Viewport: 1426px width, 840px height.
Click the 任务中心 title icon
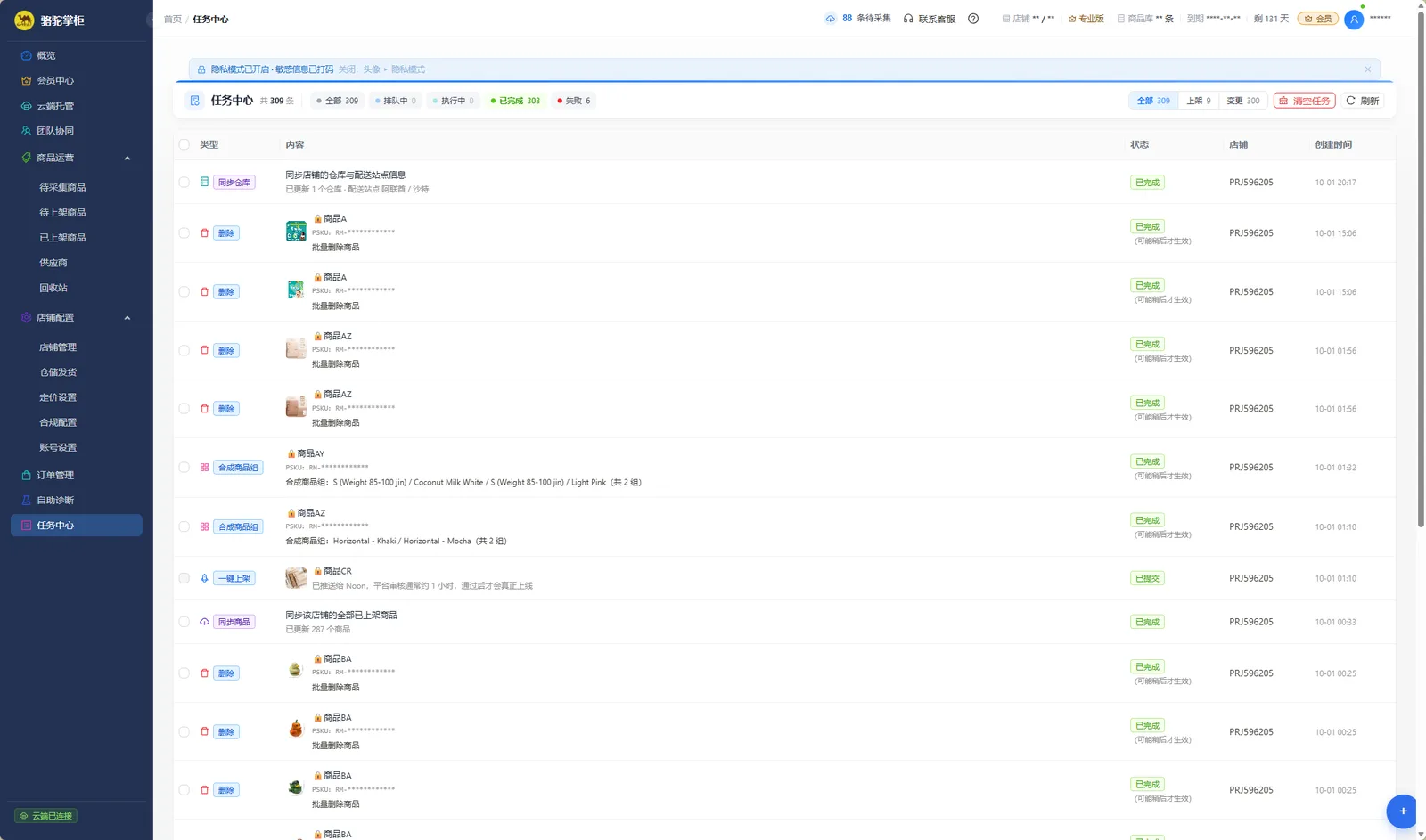point(195,101)
